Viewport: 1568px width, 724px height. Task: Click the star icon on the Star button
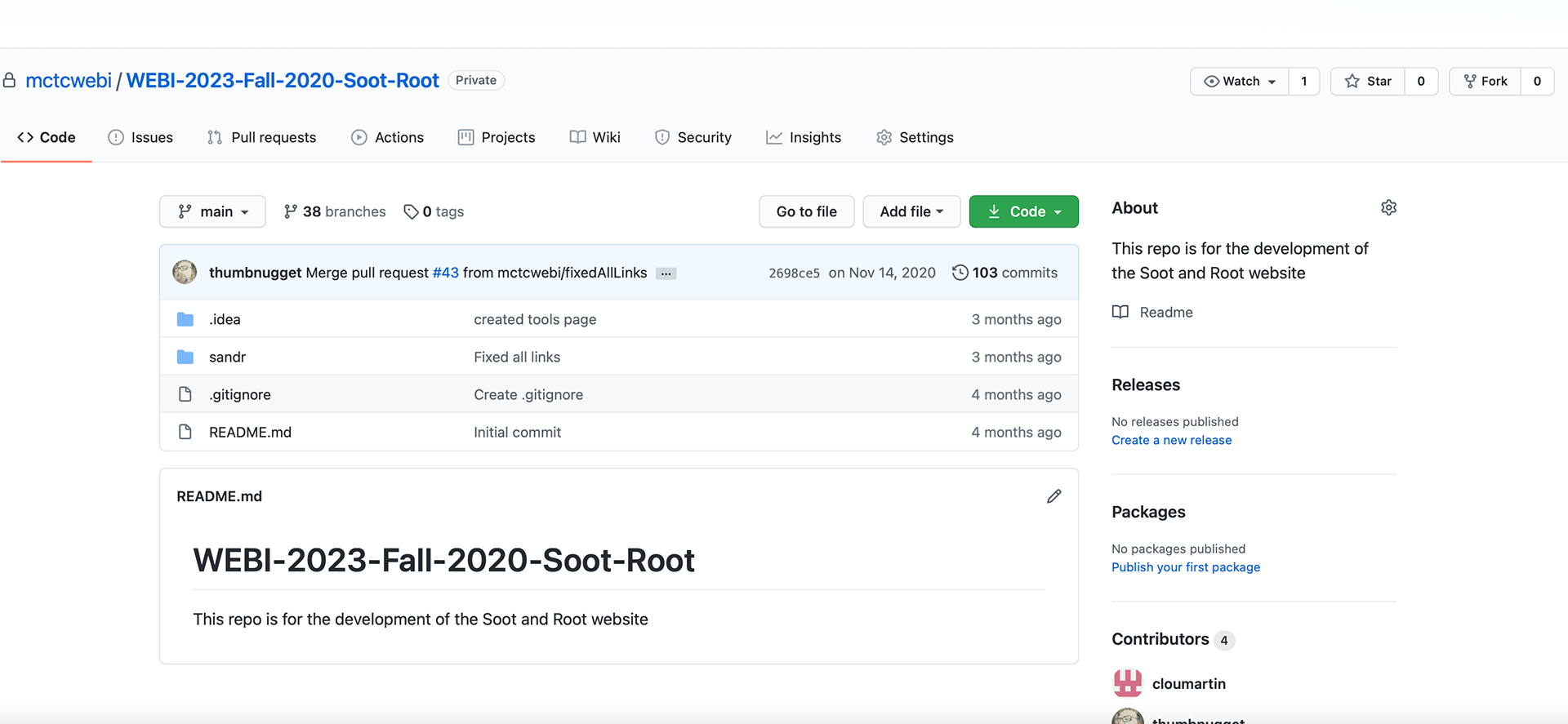pyautogui.click(x=1352, y=81)
